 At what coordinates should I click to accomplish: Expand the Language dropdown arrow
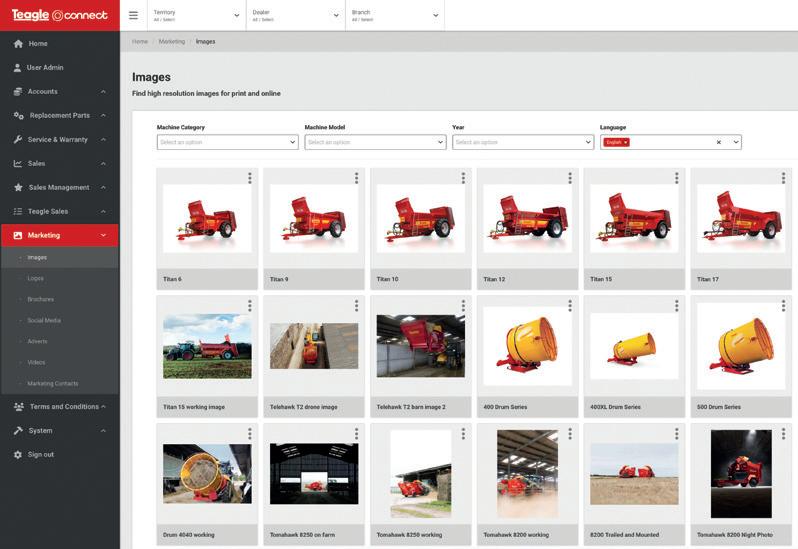pyautogui.click(x=736, y=142)
